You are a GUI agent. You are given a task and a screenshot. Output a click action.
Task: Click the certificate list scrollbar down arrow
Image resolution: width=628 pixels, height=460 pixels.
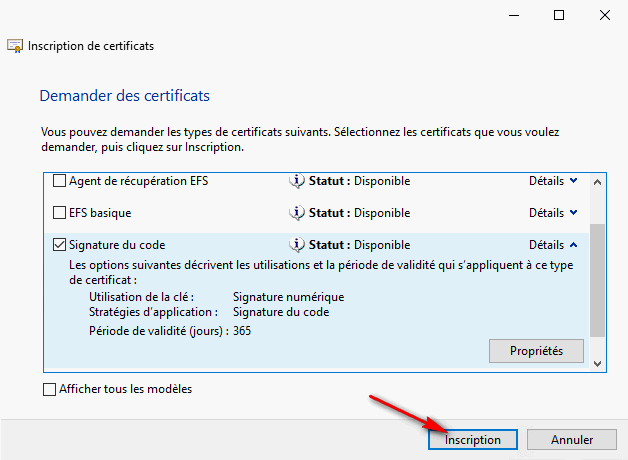coord(597,363)
